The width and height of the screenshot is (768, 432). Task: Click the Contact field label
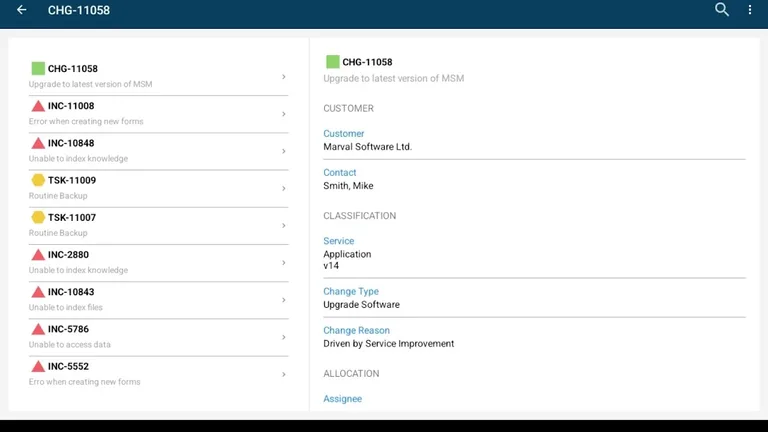tap(340, 173)
